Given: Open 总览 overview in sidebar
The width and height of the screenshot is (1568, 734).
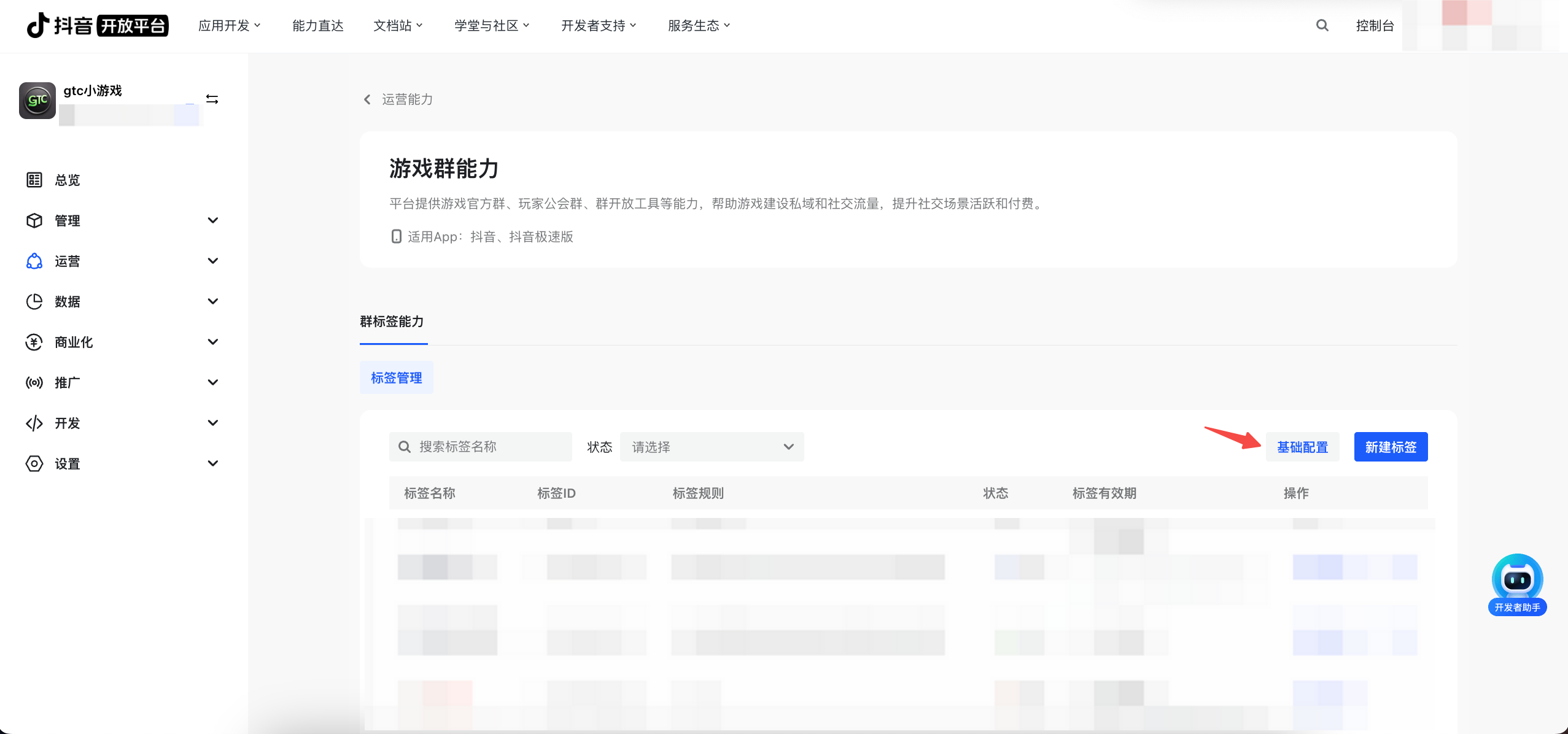Looking at the screenshot, I should pyautogui.click(x=67, y=180).
